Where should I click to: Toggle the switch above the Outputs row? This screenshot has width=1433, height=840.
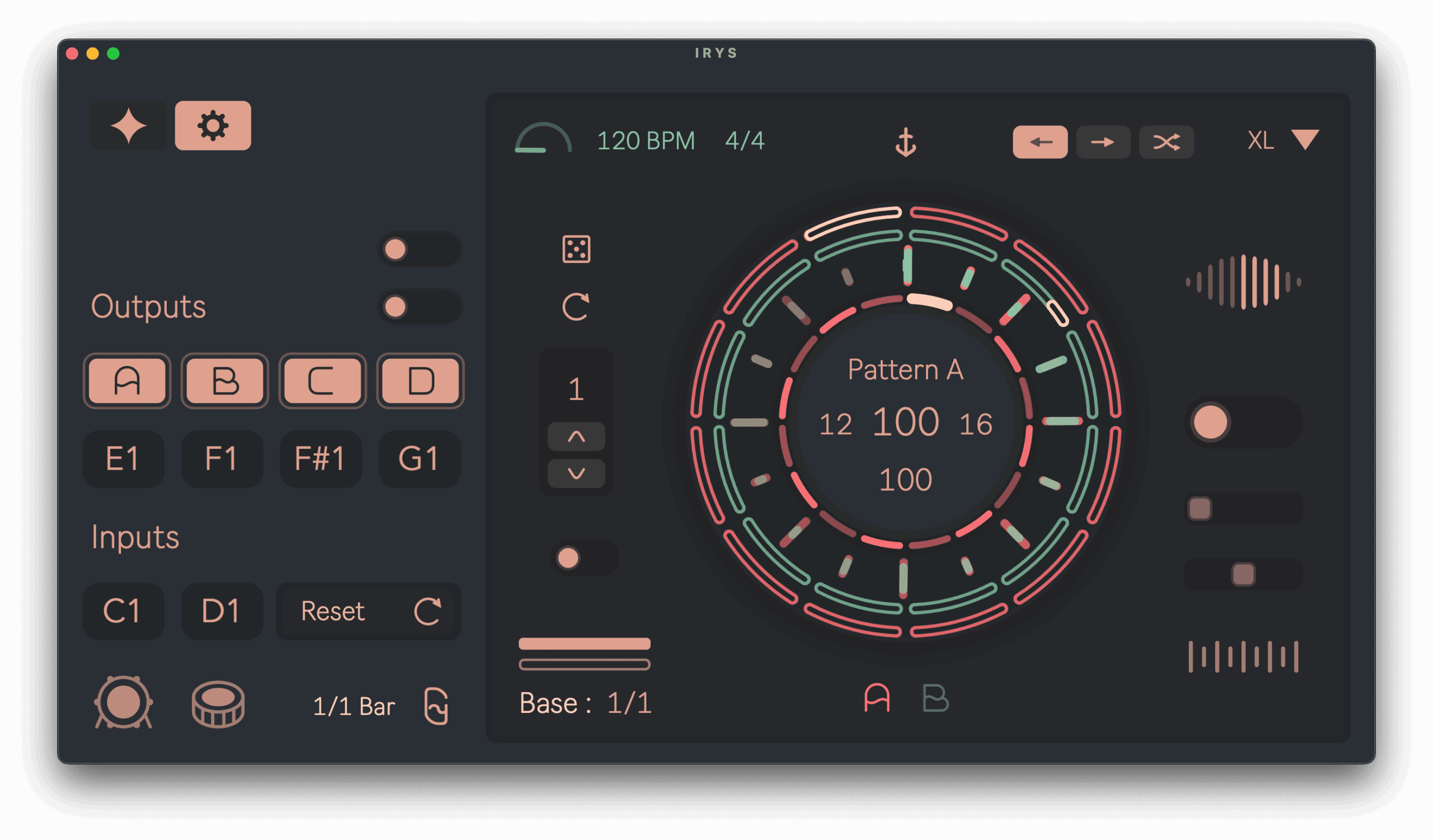[x=420, y=249]
